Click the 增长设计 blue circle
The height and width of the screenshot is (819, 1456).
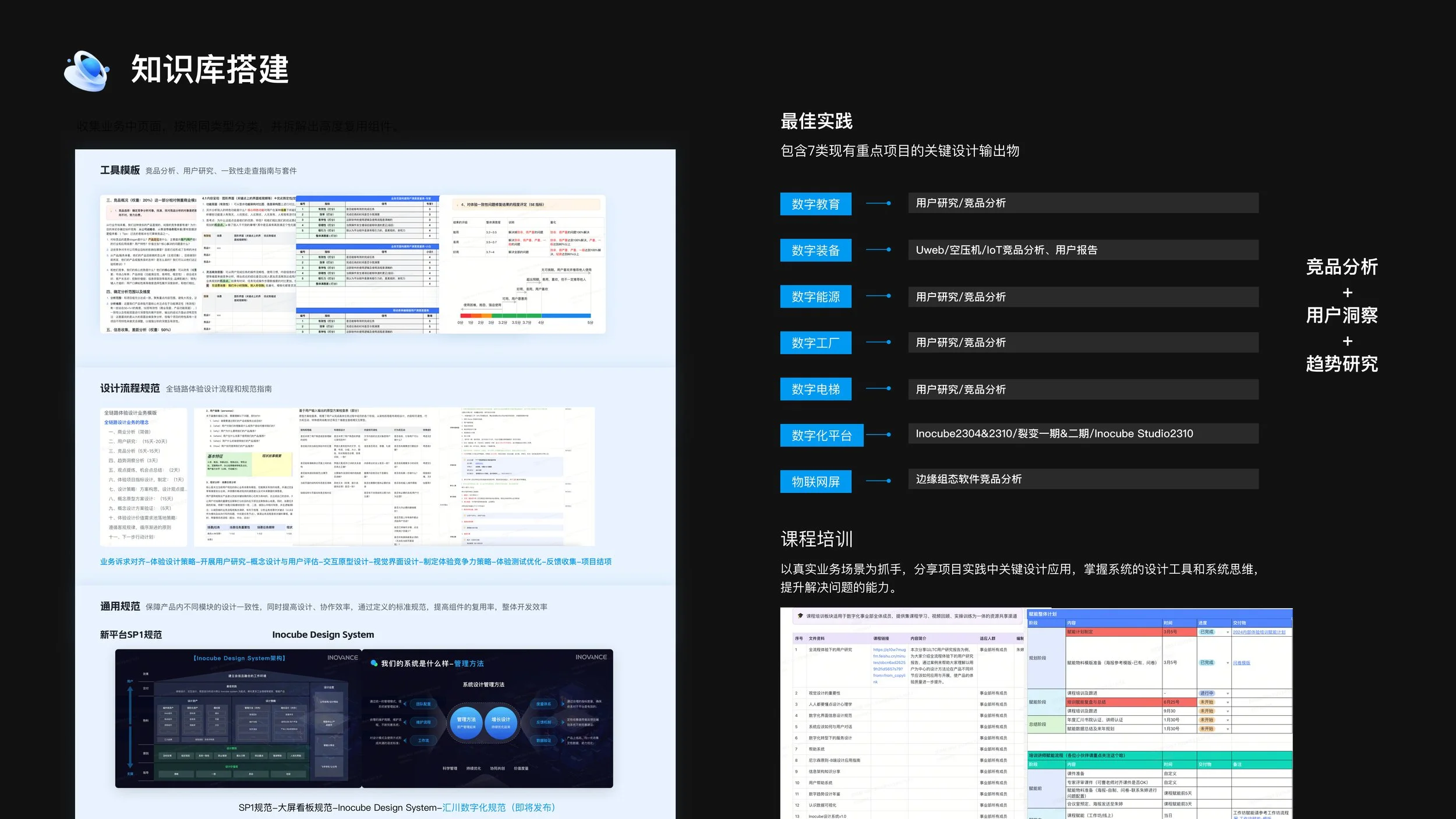click(501, 723)
